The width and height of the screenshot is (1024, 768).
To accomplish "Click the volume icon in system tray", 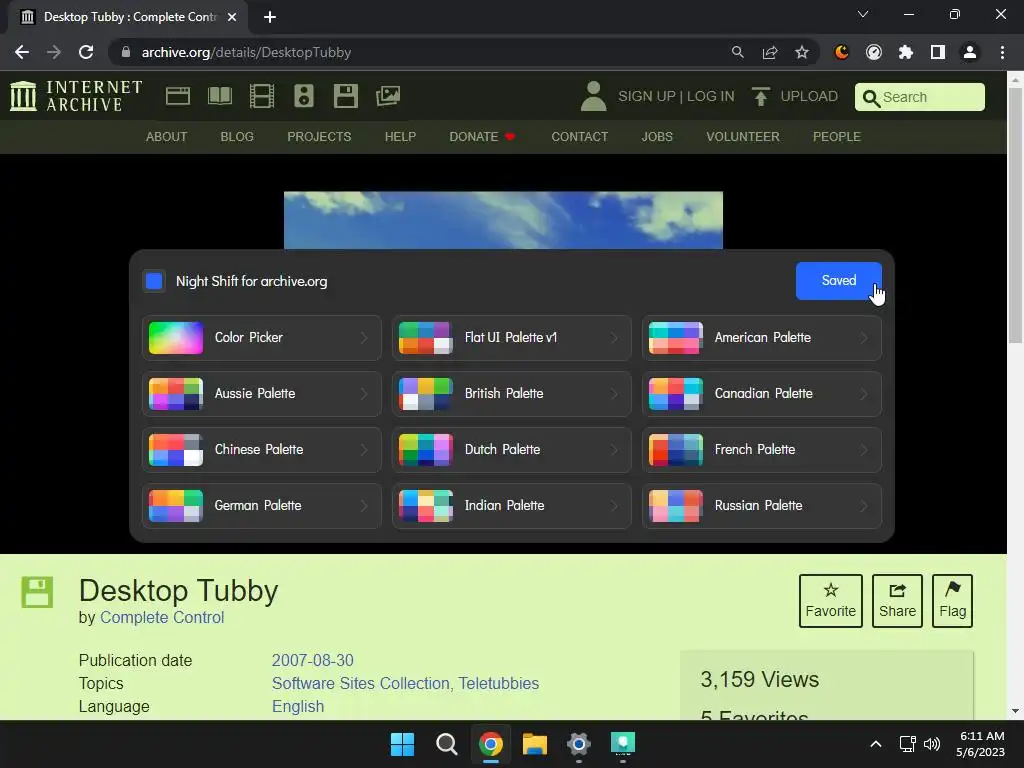I will [x=932, y=744].
